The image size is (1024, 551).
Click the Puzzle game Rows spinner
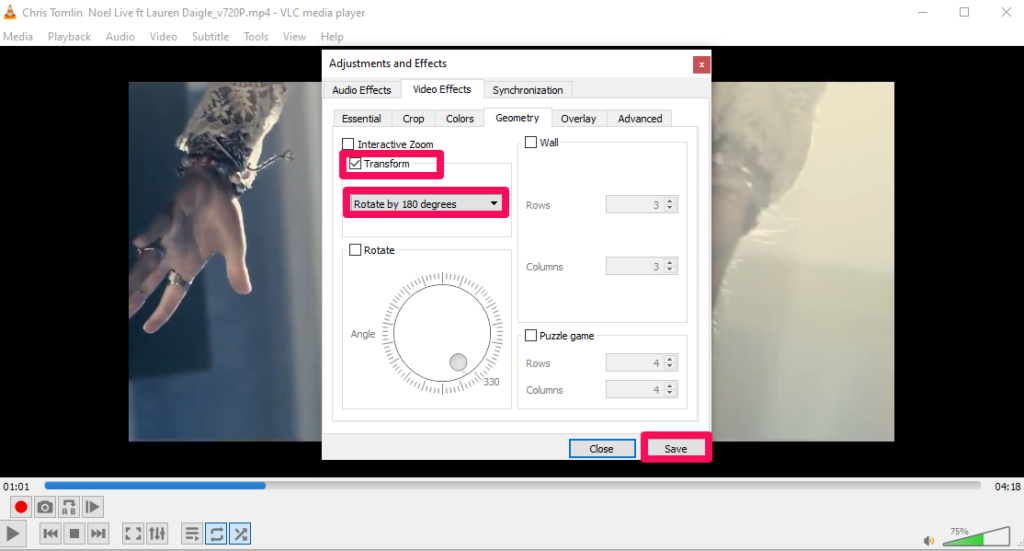pyautogui.click(x=669, y=363)
